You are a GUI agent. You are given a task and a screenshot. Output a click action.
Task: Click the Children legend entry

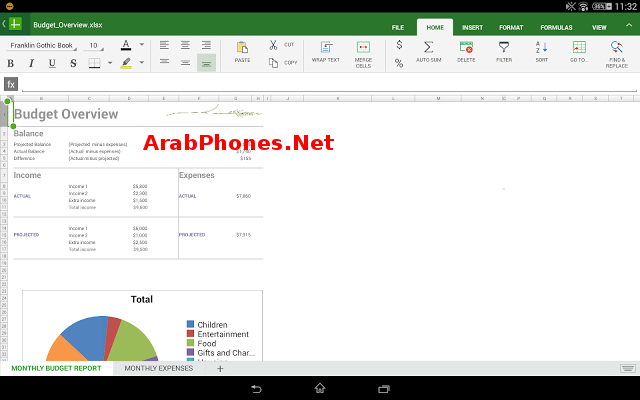tap(207, 325)
